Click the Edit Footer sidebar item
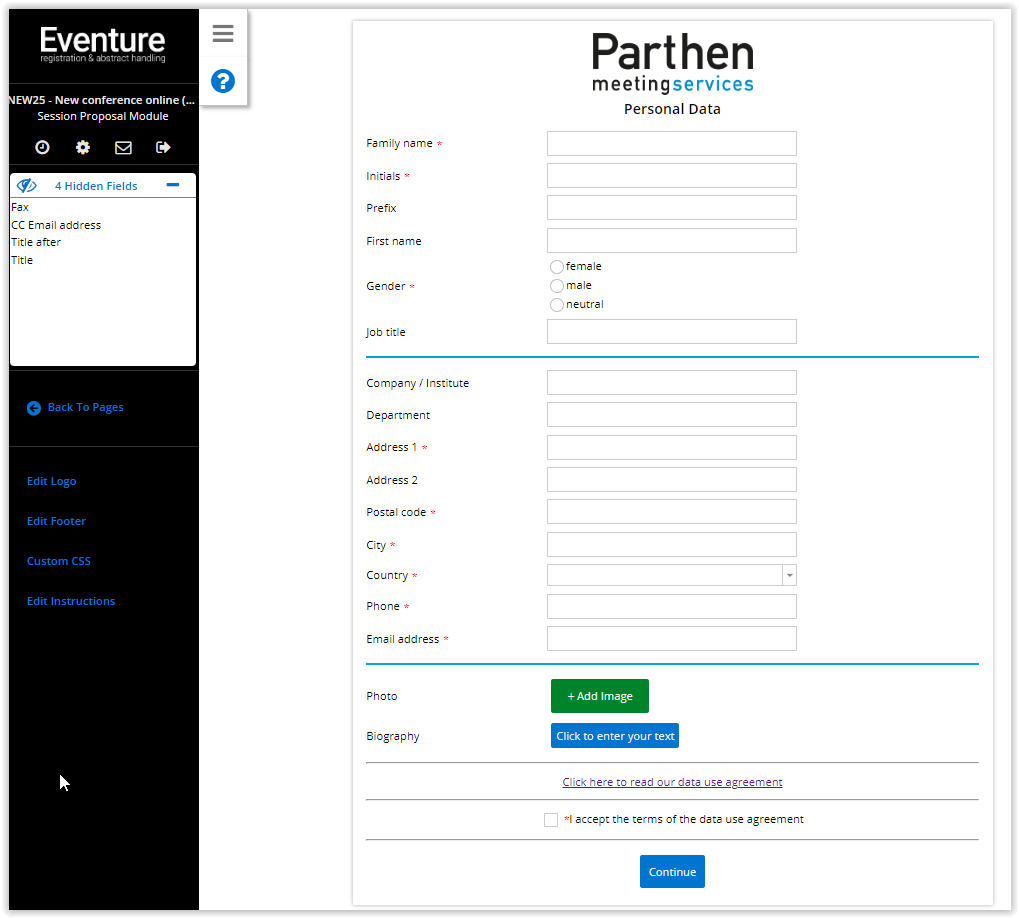 56,521
